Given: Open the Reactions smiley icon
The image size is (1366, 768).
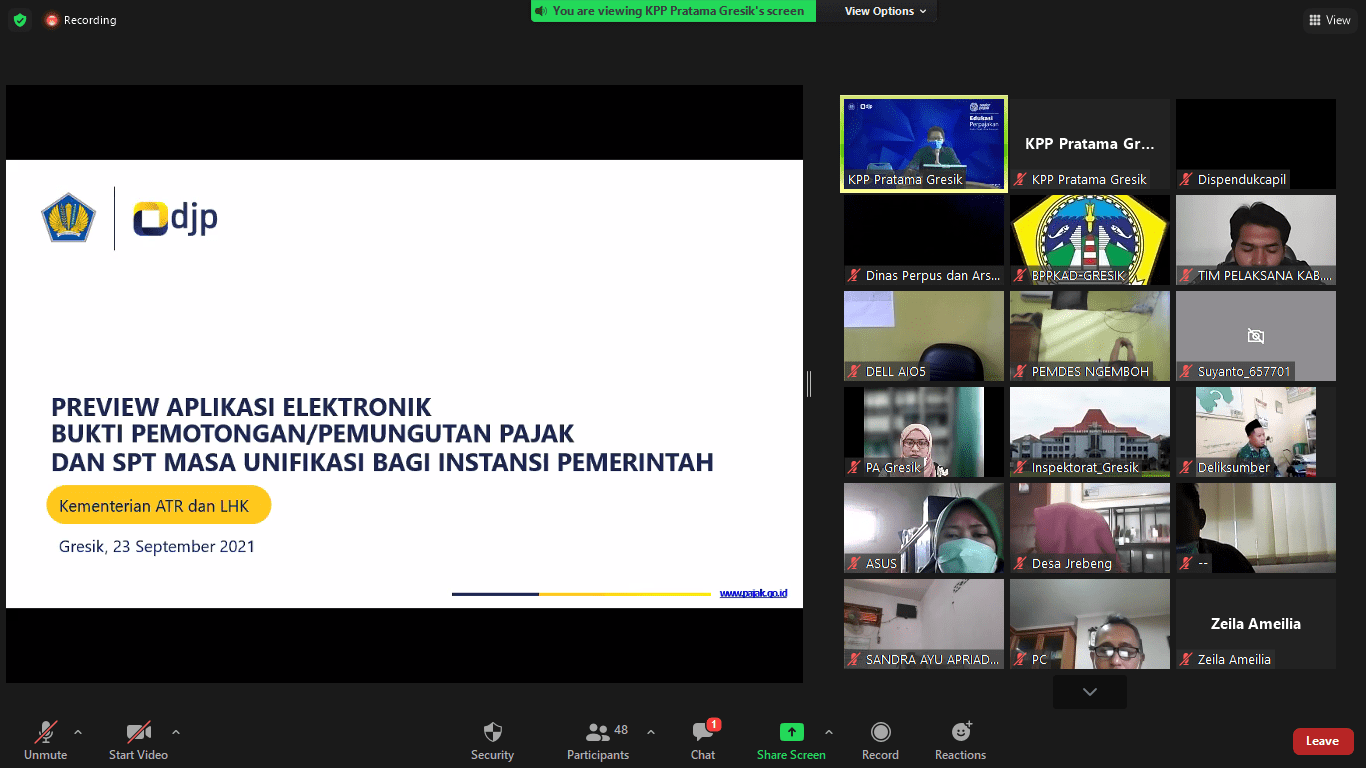Looking at the screenshot, I should (x=960, y=733).
